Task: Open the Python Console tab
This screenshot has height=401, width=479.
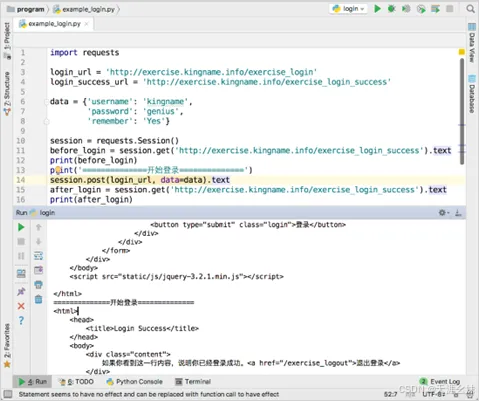Action: tap(134, 382)
